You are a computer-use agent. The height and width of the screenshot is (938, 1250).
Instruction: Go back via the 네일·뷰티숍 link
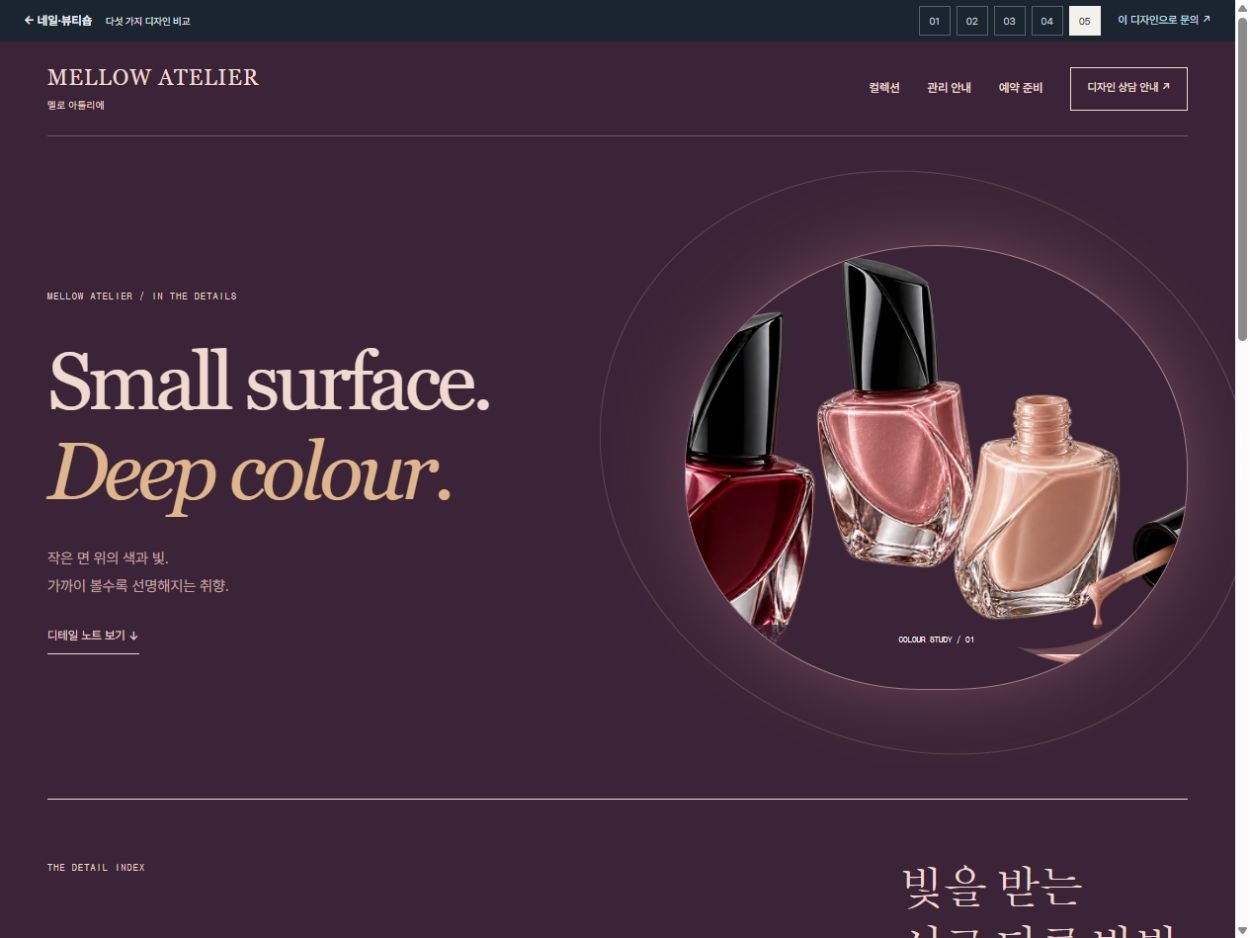pos(58,20)
